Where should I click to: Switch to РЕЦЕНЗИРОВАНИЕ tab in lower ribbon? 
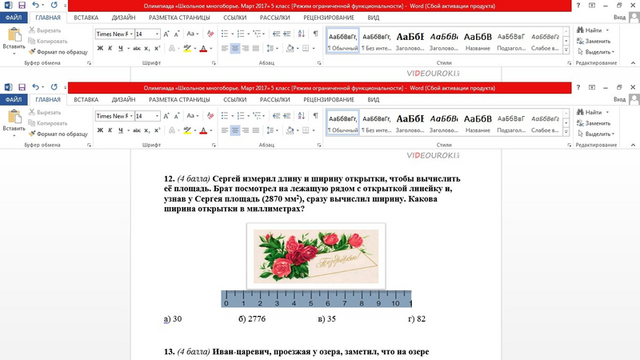pyautogui.click(x=329, y=100)
